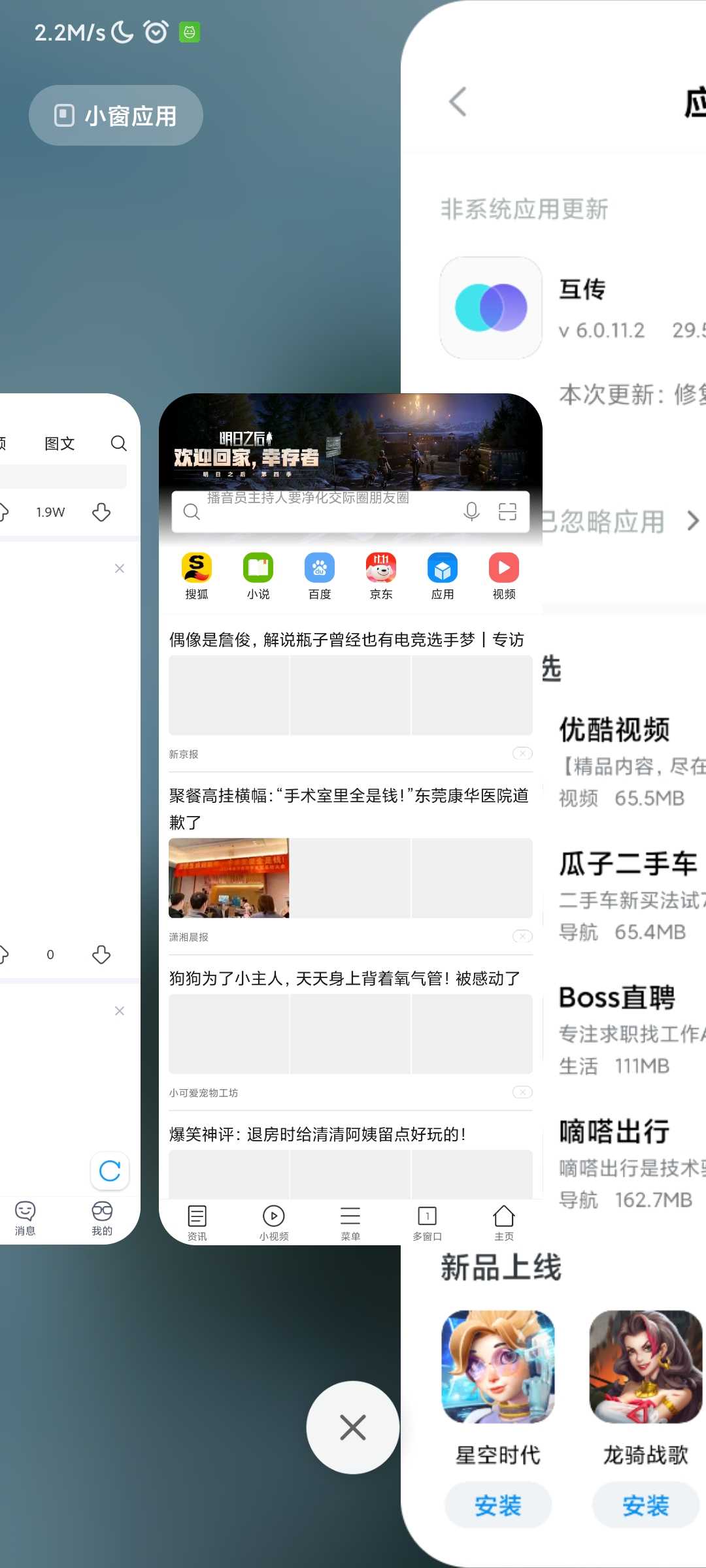Focus the browser search box
Screen dimensions: 706x1568
click(350, 512)
